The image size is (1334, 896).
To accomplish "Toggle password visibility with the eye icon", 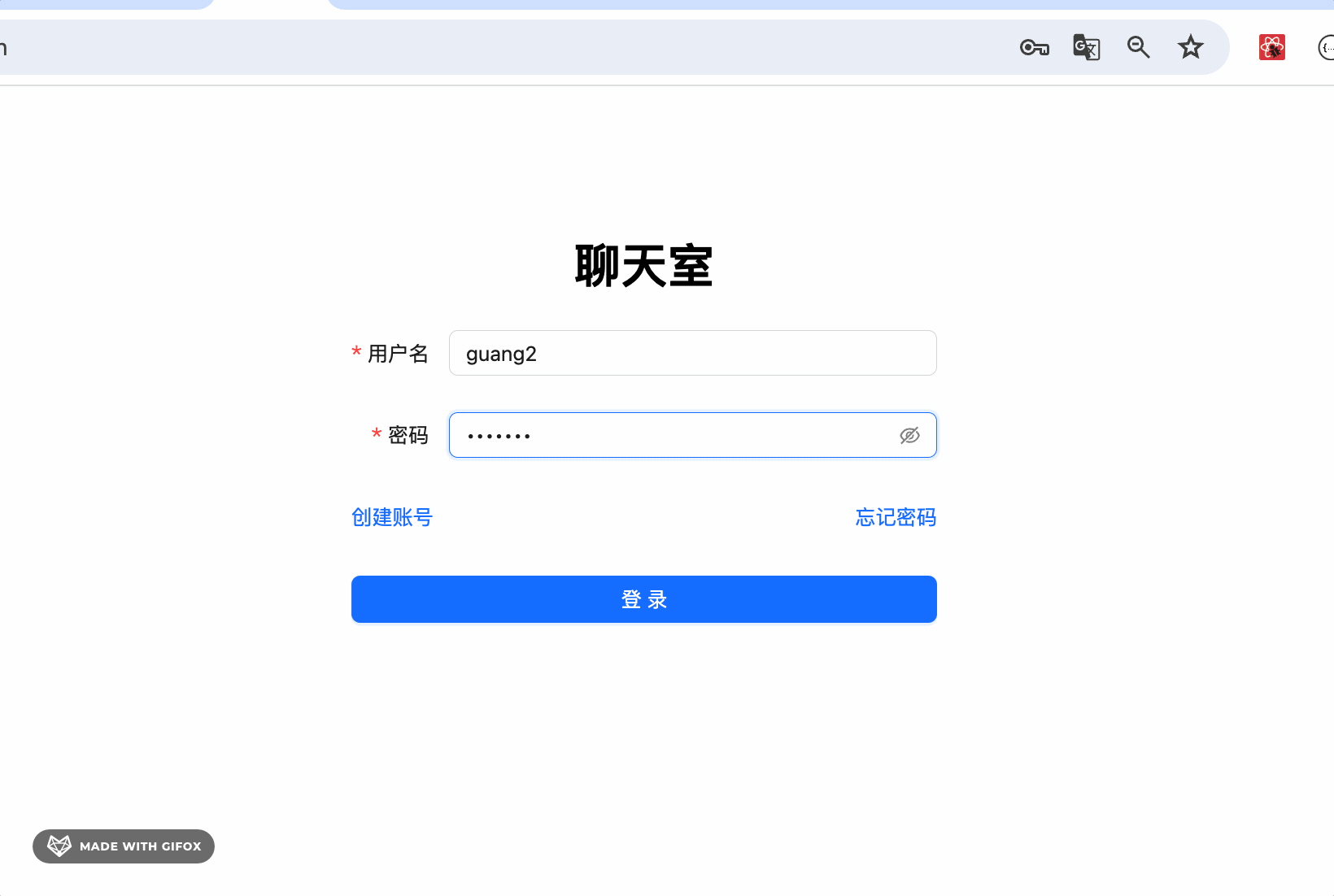I will coord(909,436).
